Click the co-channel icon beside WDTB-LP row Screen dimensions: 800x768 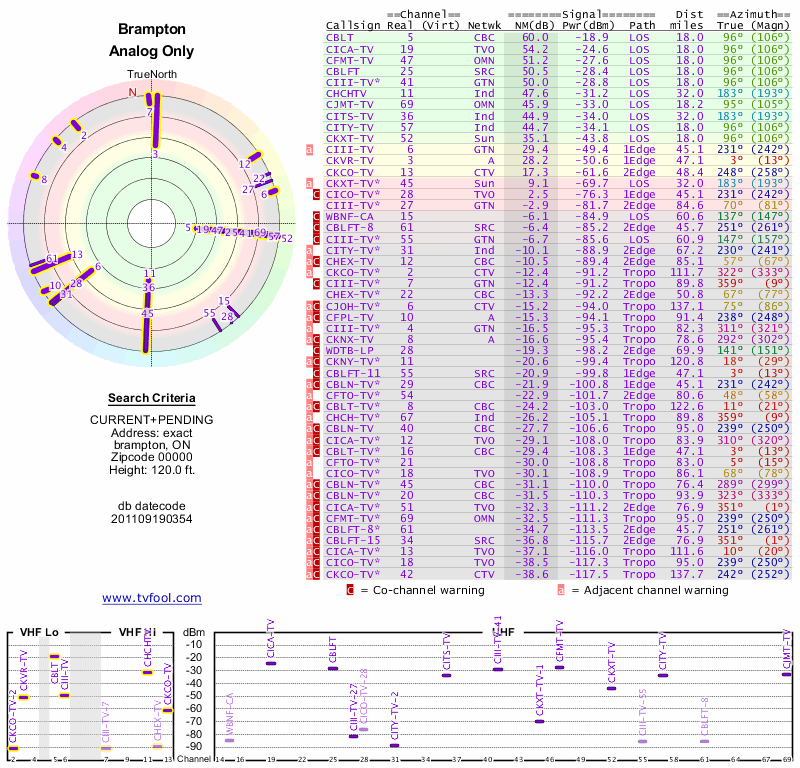[316, 351]
